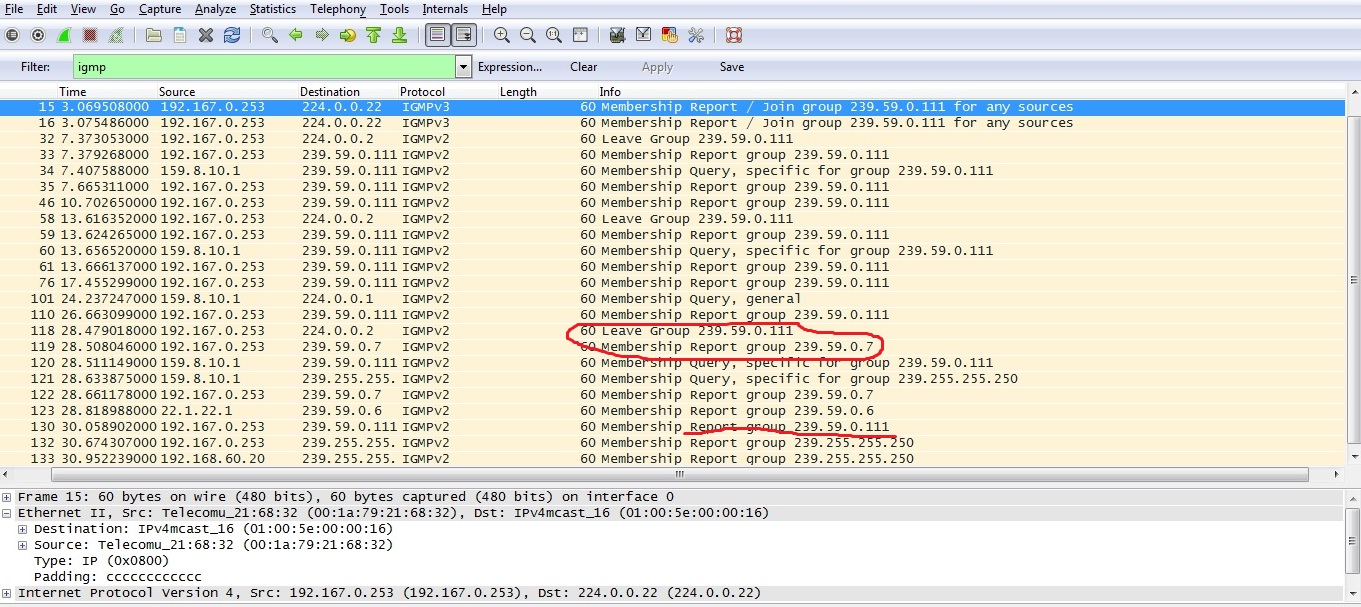Jump to the first packet
The width and height of the screenshot is (1361, 607).
(x=374, y=35)
